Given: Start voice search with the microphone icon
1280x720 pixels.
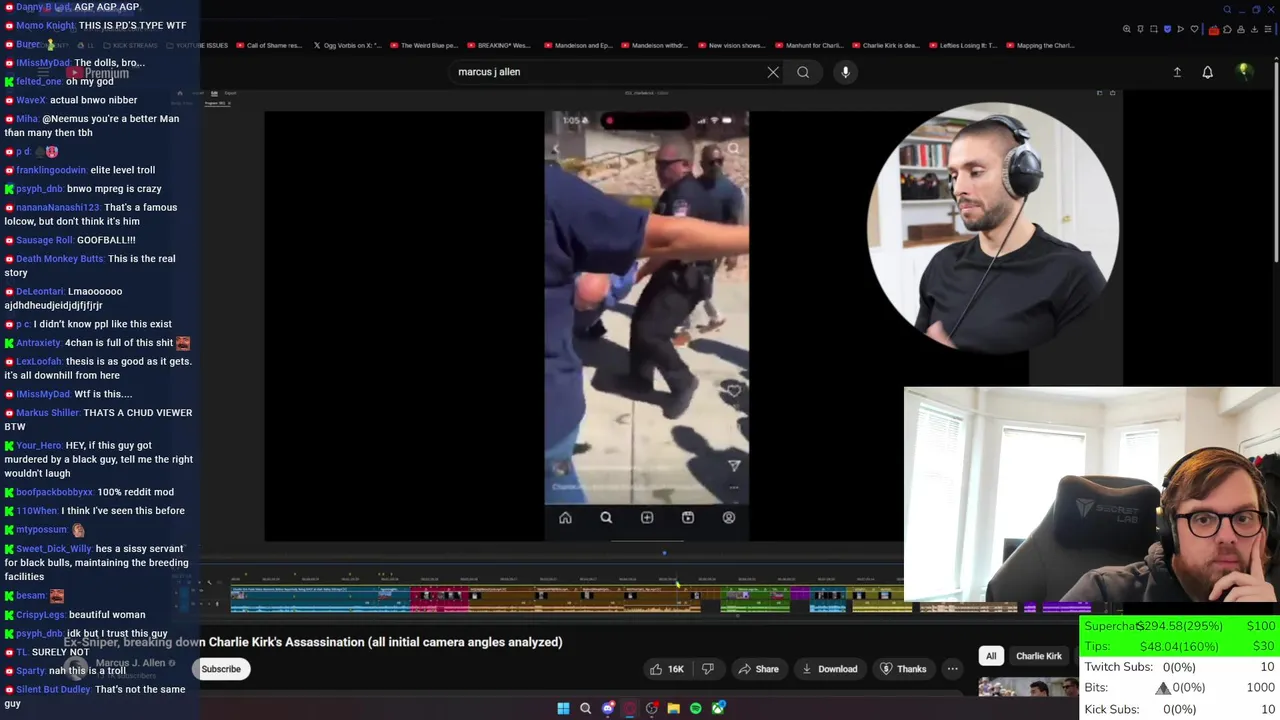Looking at the screenshot, I should pos(845,72).
